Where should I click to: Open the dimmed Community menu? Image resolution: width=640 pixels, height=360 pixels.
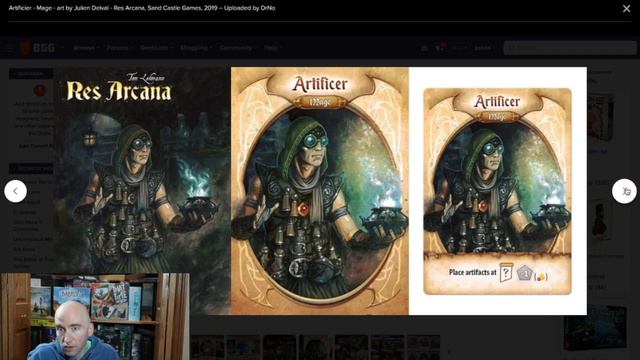coord(238,48)
